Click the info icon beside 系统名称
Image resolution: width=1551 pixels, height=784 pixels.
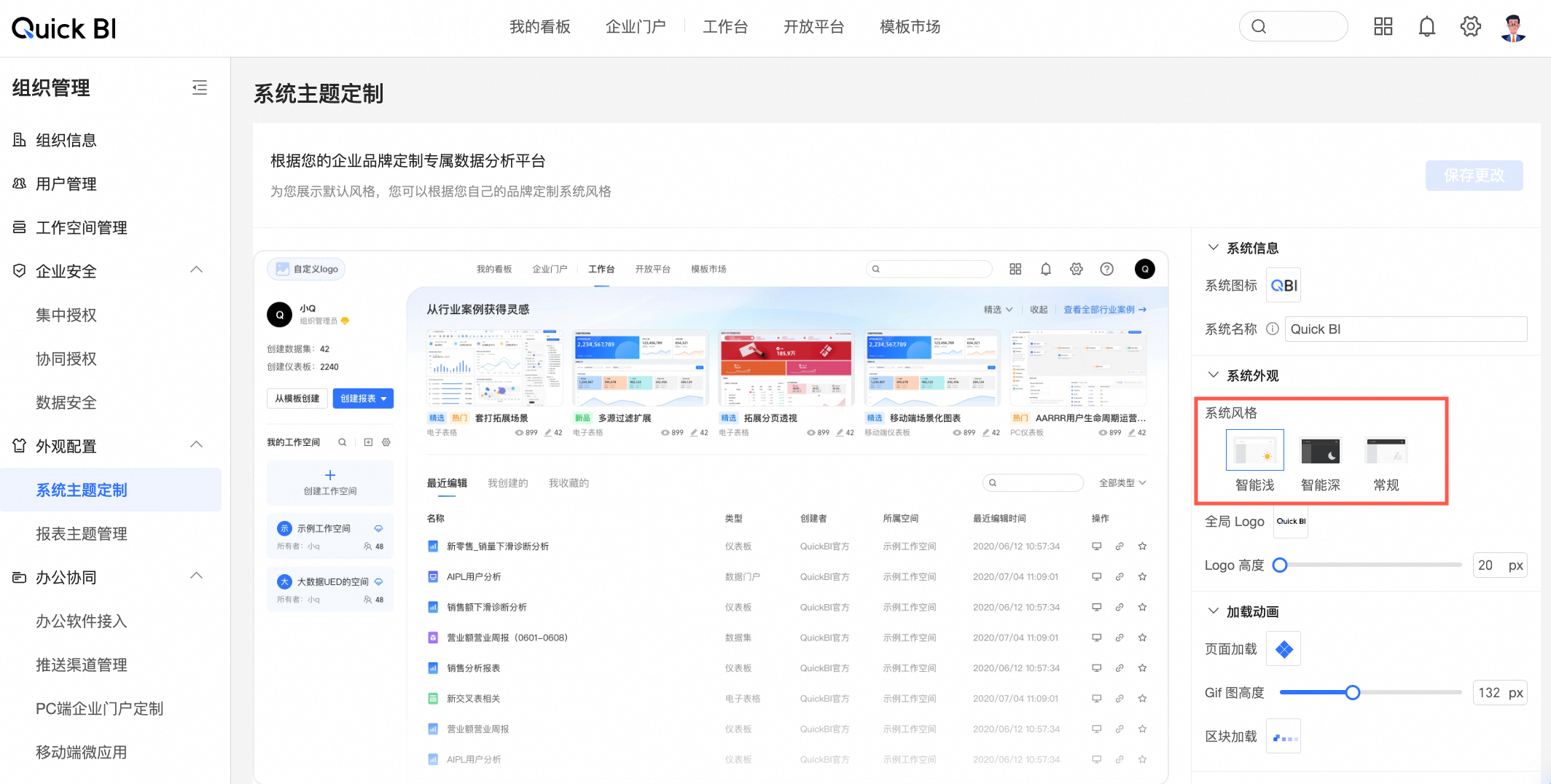tap(1272, 329)
